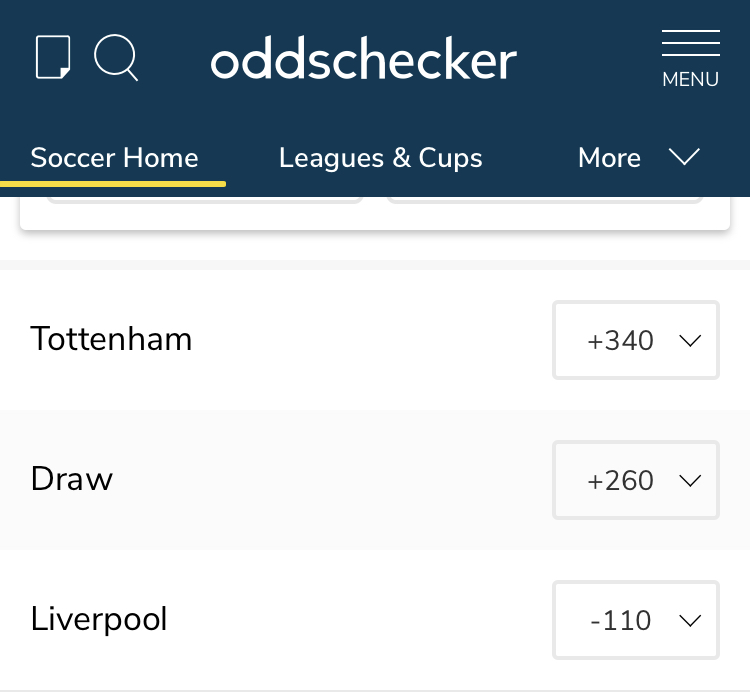The height and width of the screenshot is (698, 750).
Task: Open the Leagues & Cups tab
Action: pos(380,158)
